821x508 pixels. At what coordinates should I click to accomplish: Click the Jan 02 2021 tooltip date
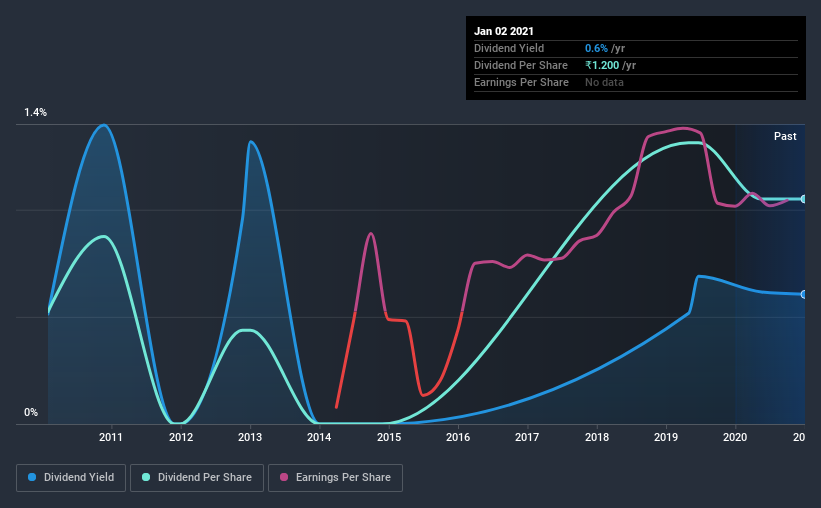pos(504,31)
